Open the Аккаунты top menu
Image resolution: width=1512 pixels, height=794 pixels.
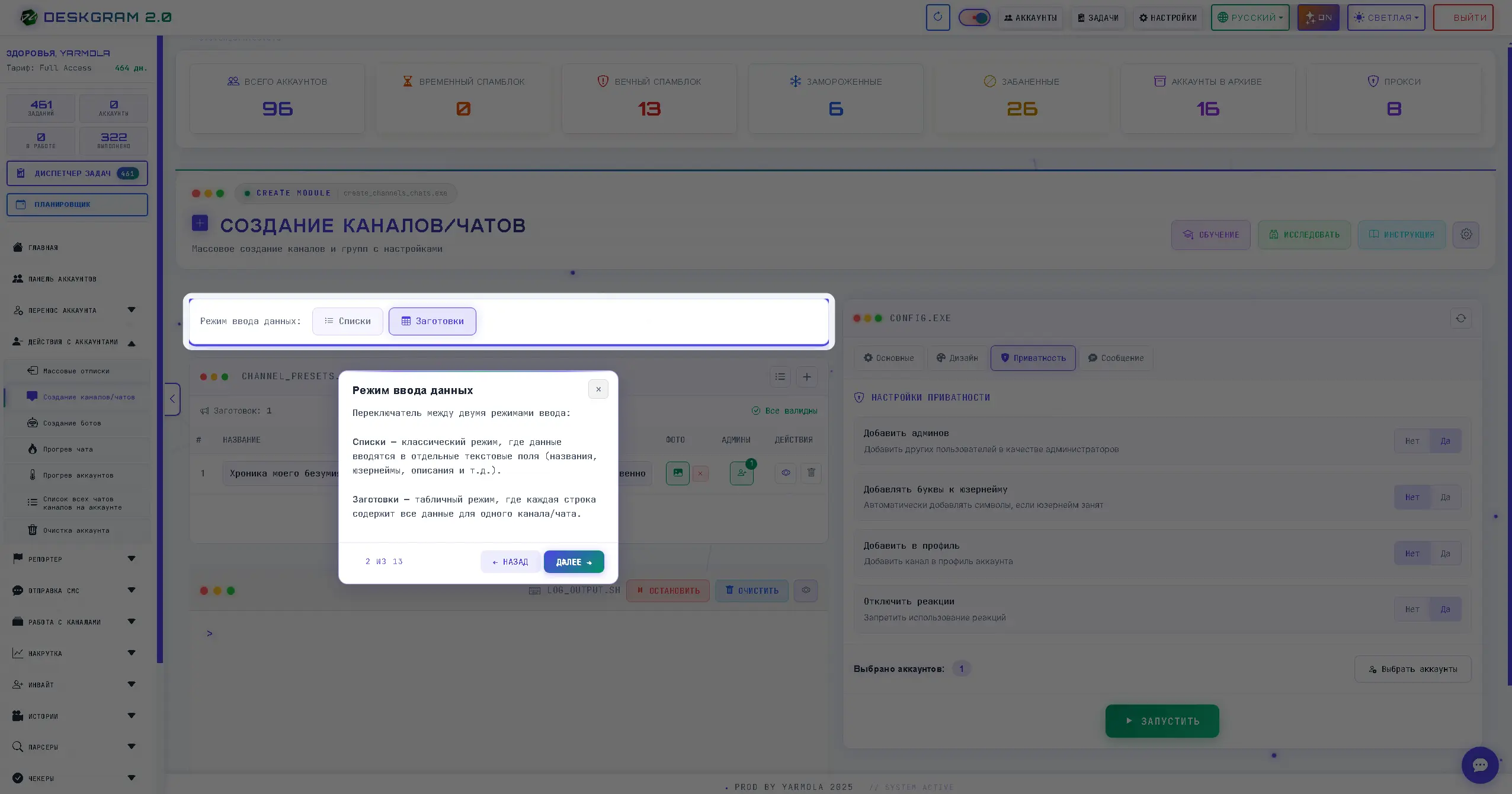tap(1030, 18)
